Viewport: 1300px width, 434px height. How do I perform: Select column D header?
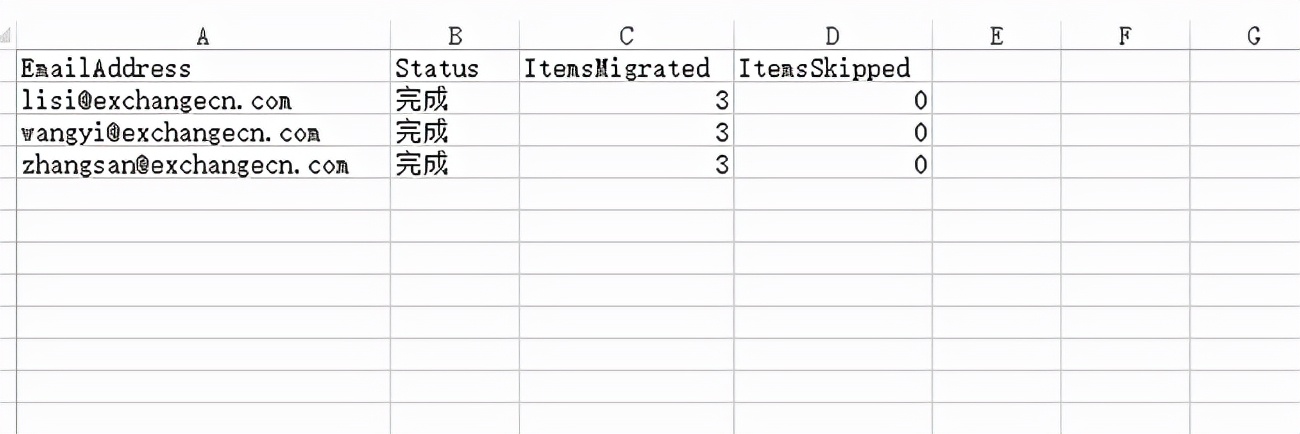coord(833,36)
